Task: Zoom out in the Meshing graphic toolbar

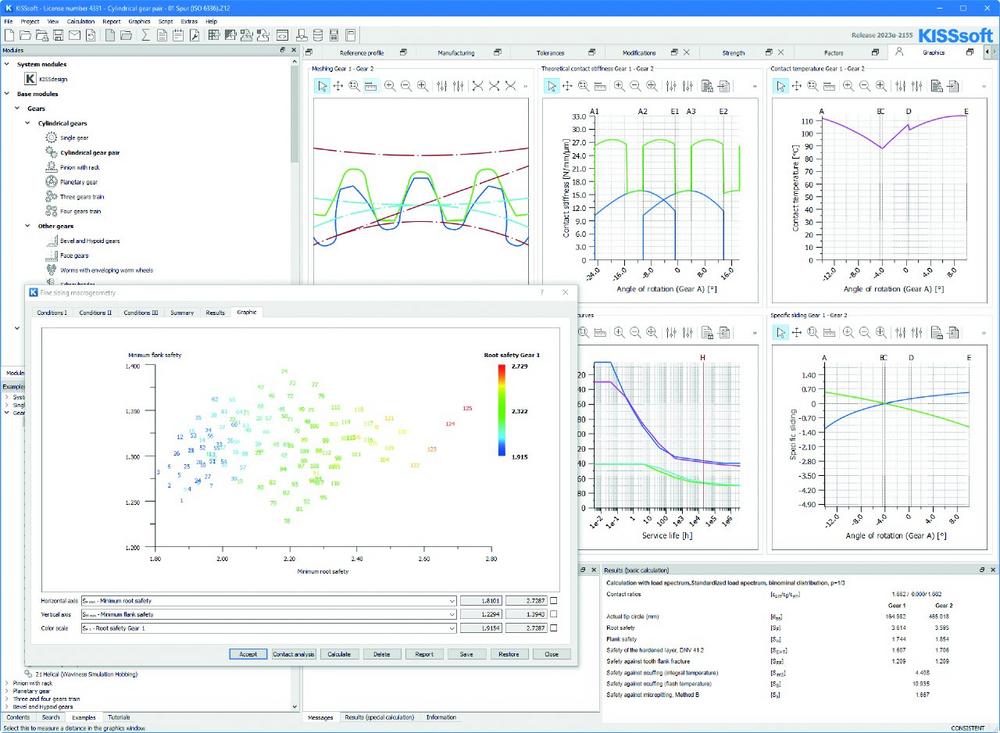Action: [x=406, y=86]
